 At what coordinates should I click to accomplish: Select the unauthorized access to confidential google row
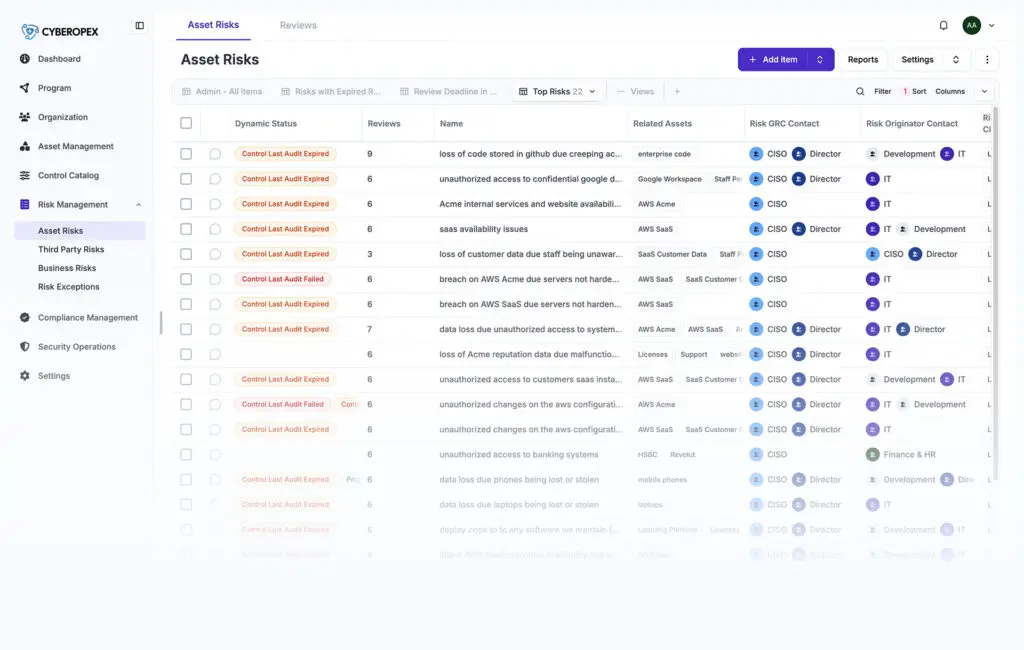[x=186, y=179]
